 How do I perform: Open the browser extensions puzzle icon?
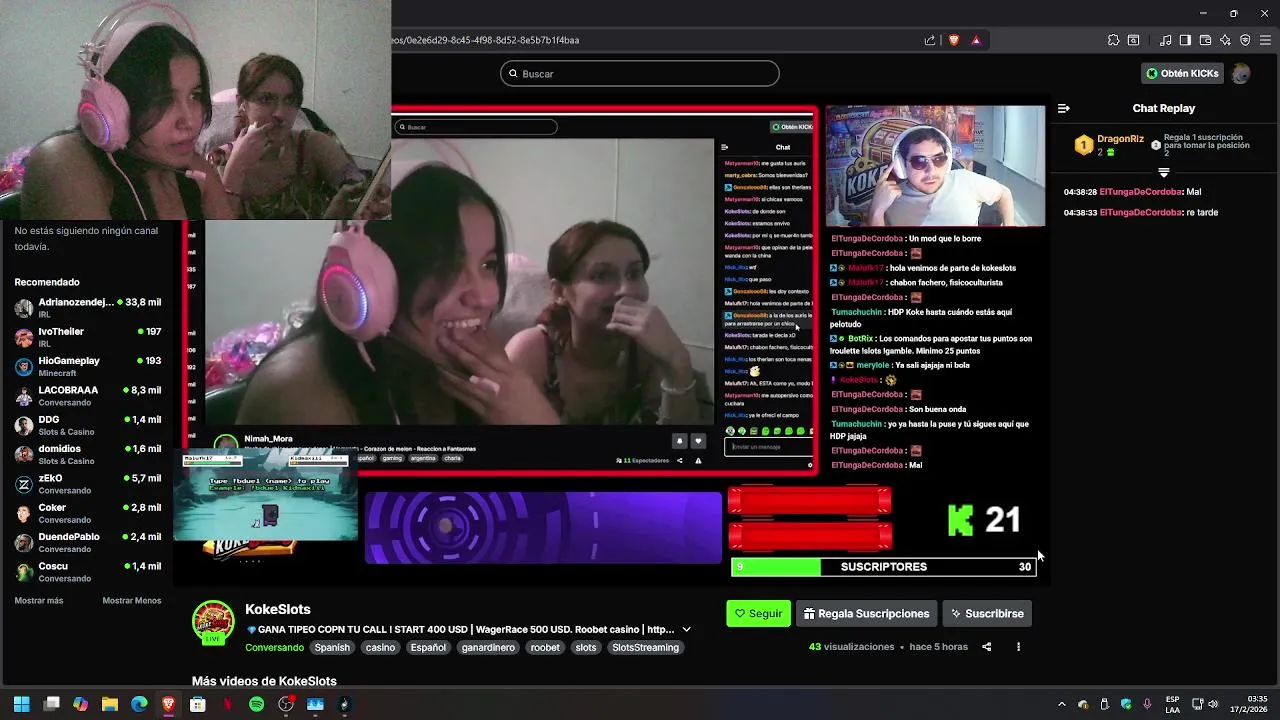tap(1113, 40)
